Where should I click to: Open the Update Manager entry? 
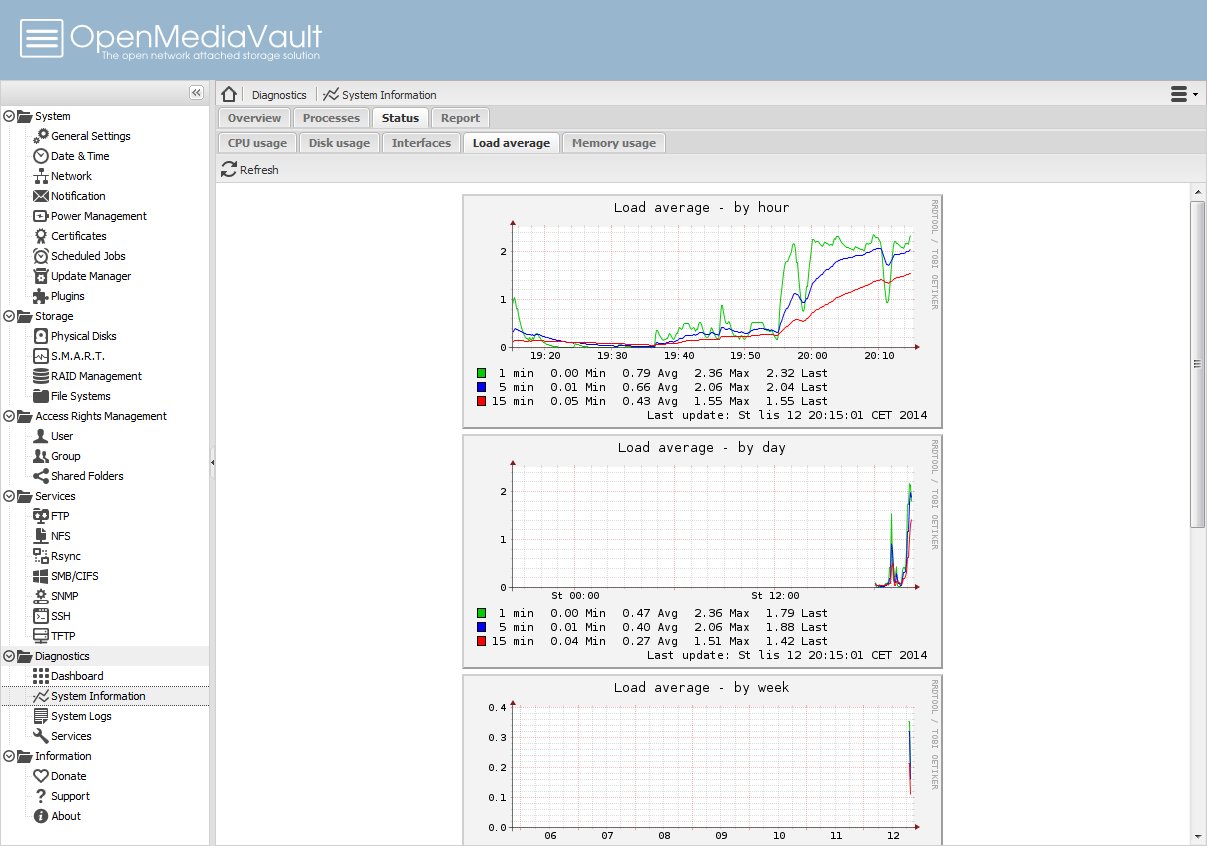(x=90, y=276)
